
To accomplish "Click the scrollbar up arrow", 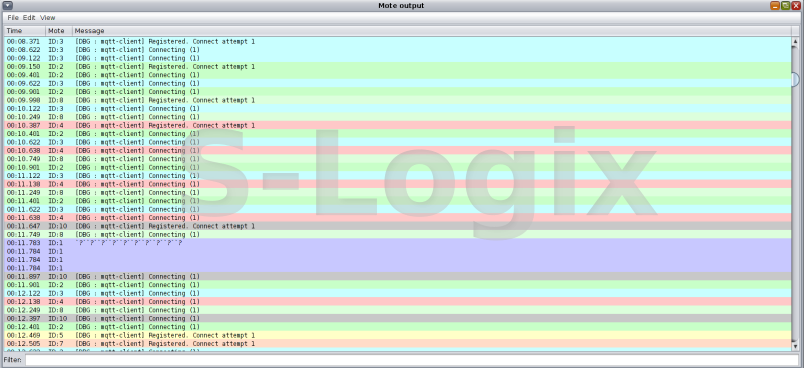I will [x=795, y=41].
